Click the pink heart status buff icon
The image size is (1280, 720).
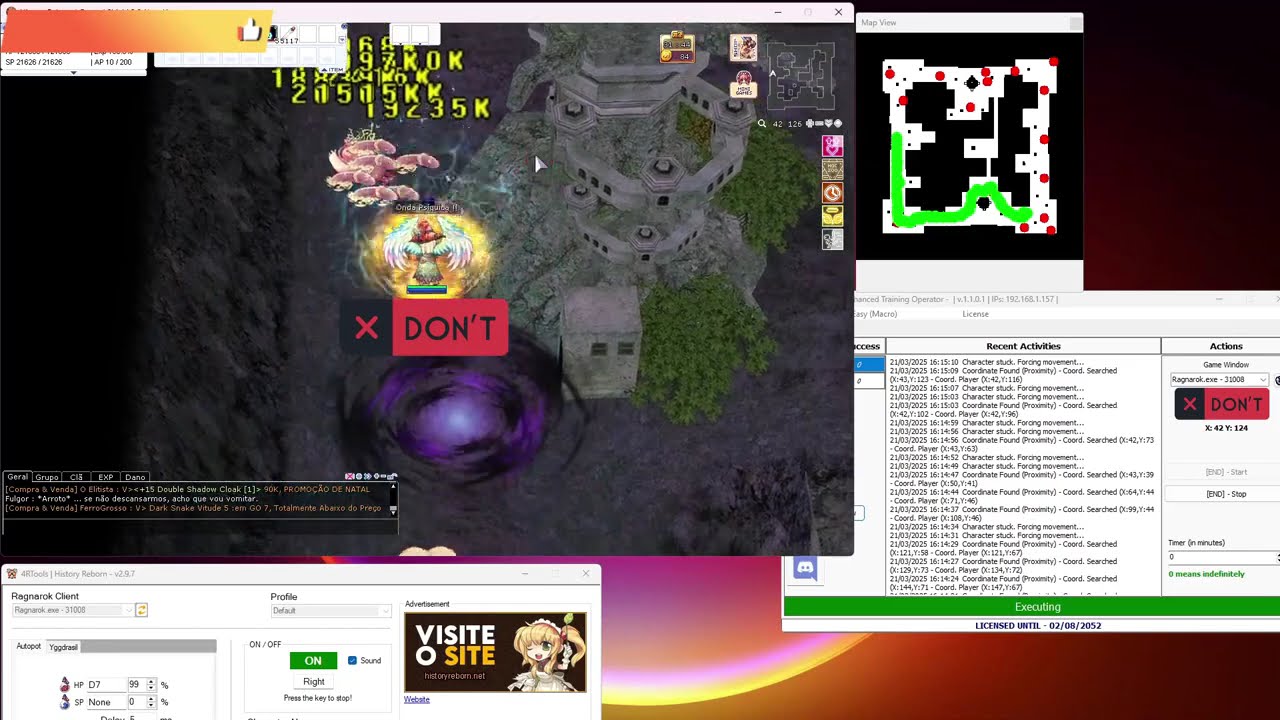[832, 147]
